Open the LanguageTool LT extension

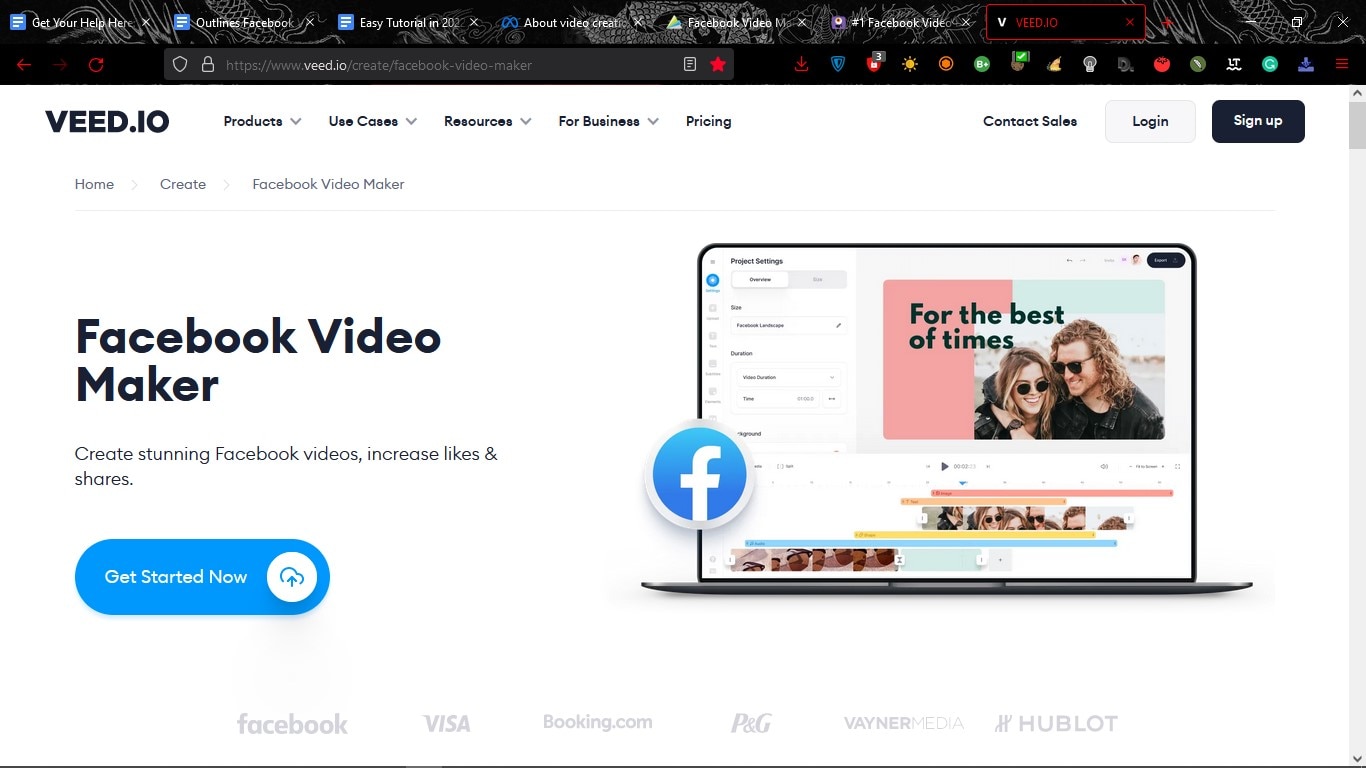(1234, 65)
